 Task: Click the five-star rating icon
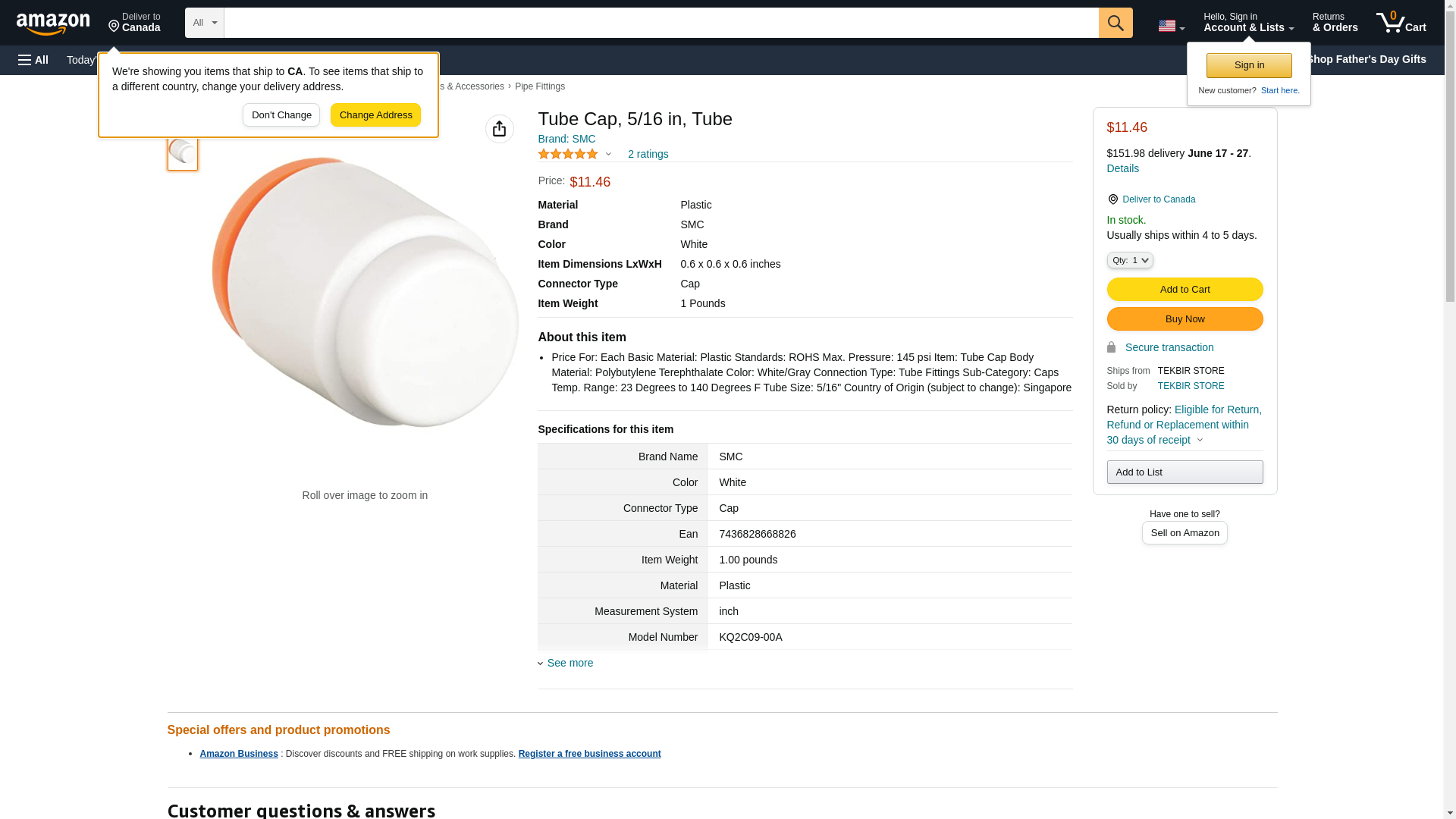568,154
